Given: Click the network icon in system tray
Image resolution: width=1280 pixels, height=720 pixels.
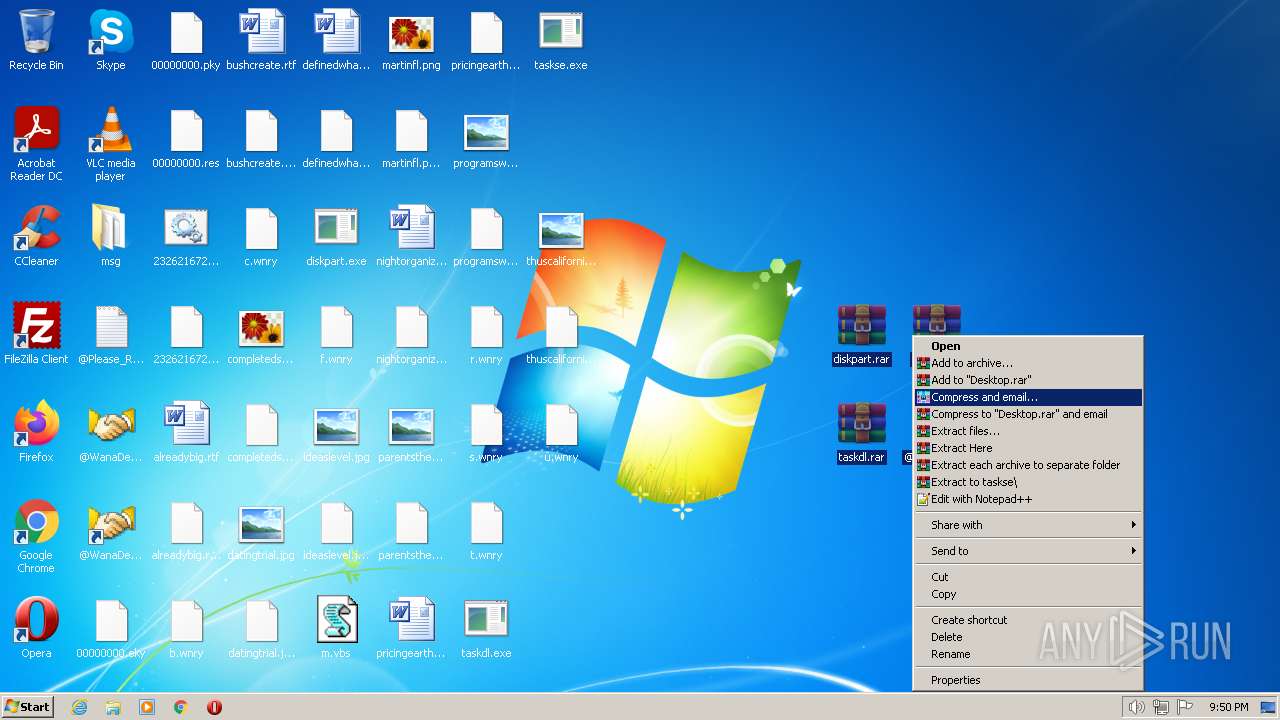Looking at the screenshot, I should (x=1161, y=707).
